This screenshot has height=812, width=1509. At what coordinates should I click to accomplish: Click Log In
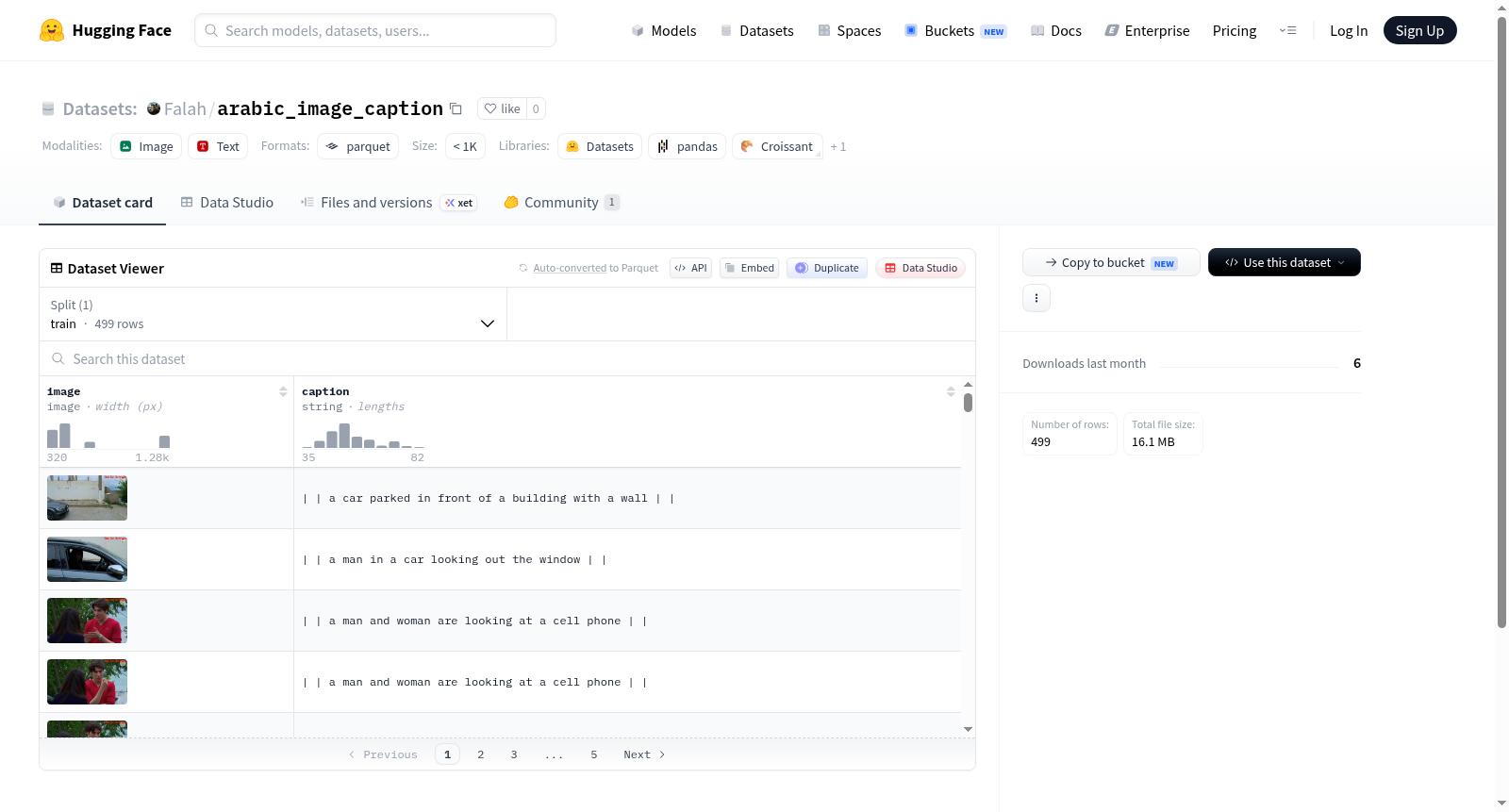[x=1348, y=30]
